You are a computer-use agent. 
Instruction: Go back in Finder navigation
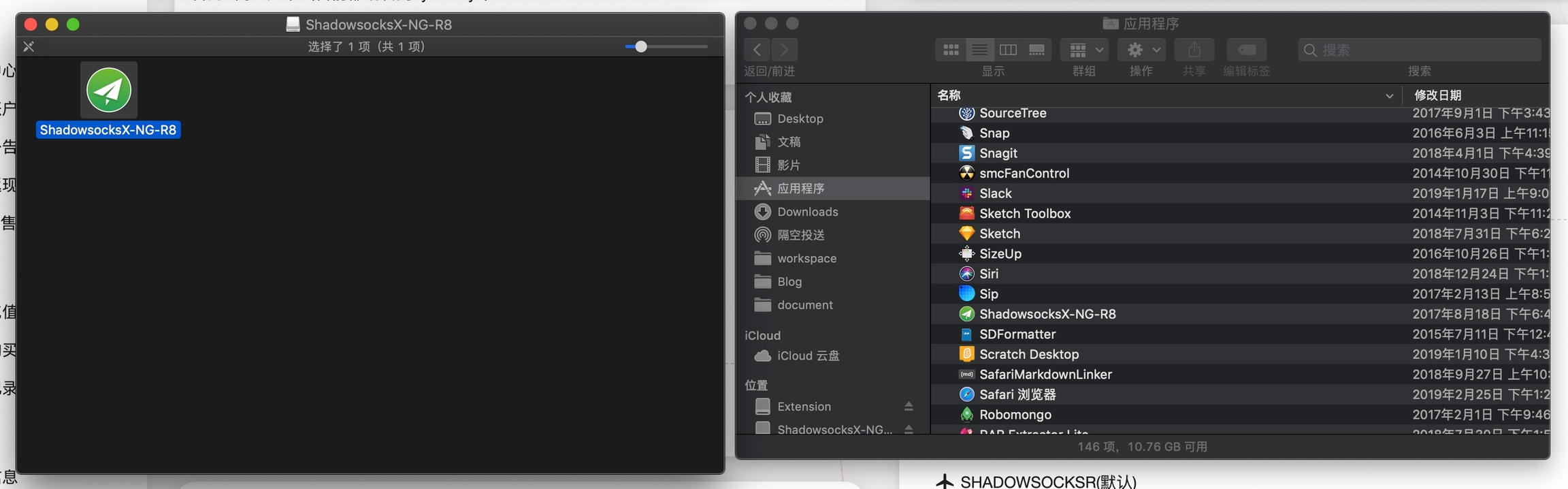pos(757,50)
